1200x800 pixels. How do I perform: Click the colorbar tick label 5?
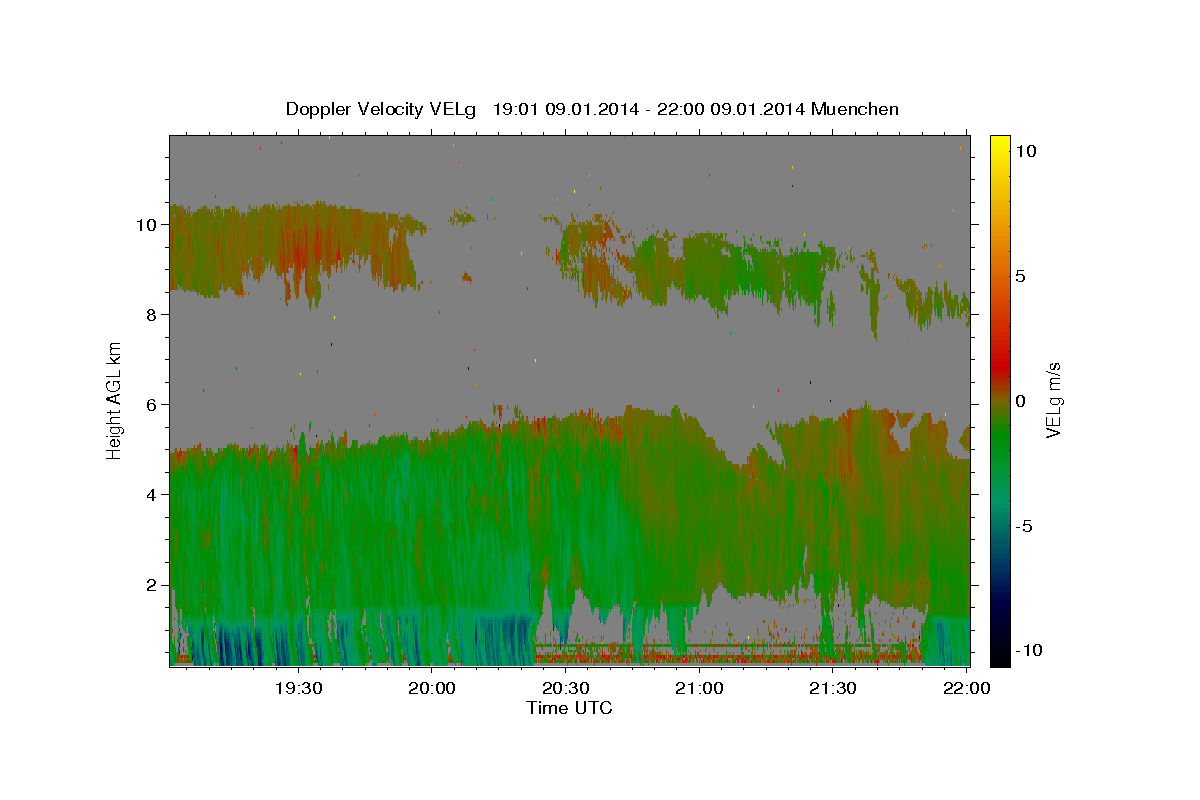tap(1022, 276)
